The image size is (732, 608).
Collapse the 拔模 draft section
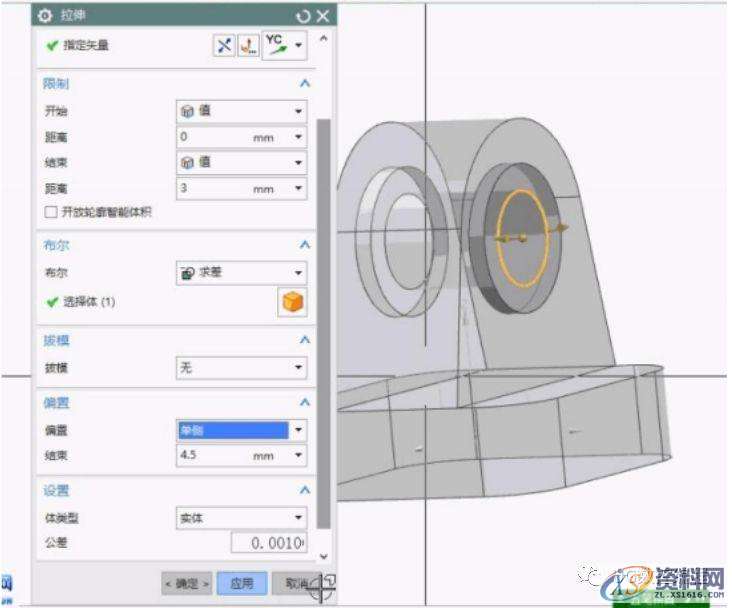[305, 340]
